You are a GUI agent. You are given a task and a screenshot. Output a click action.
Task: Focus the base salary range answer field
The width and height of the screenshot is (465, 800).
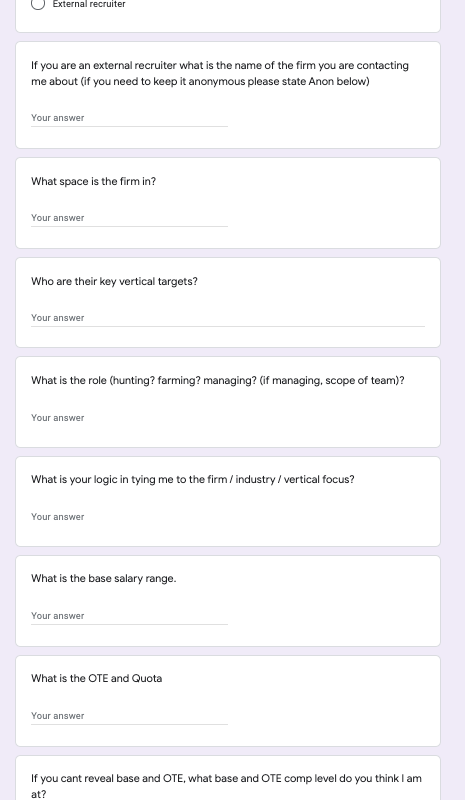click(x=129, y=616)
